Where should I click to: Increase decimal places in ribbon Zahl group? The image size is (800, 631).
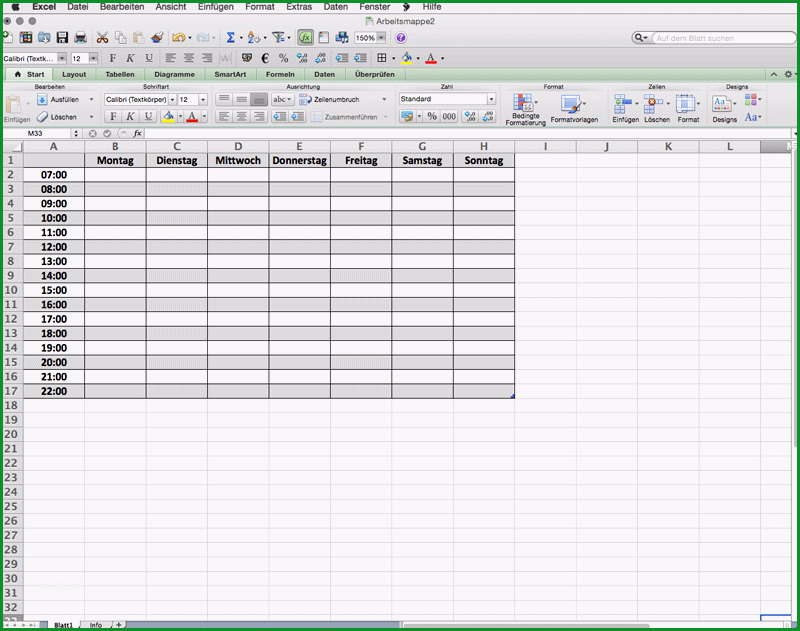pyautogui.click(x=470, y=116)
